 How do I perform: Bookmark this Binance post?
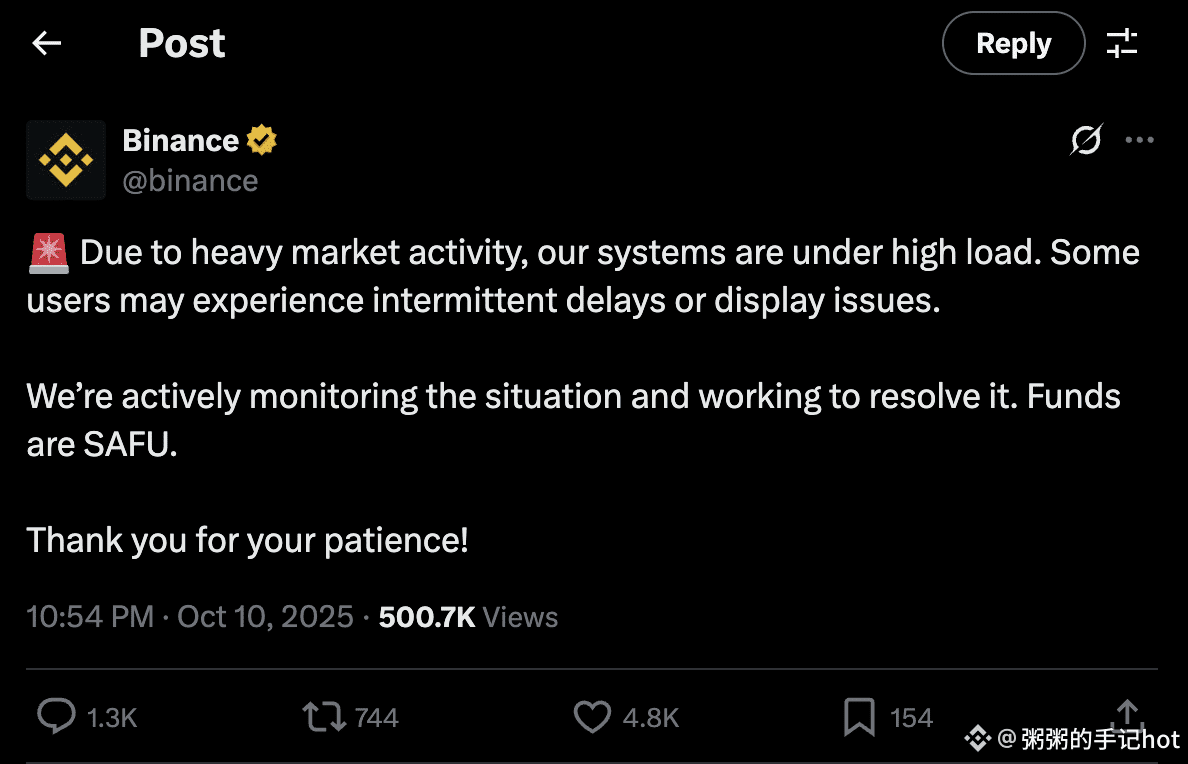pos(859,716)
